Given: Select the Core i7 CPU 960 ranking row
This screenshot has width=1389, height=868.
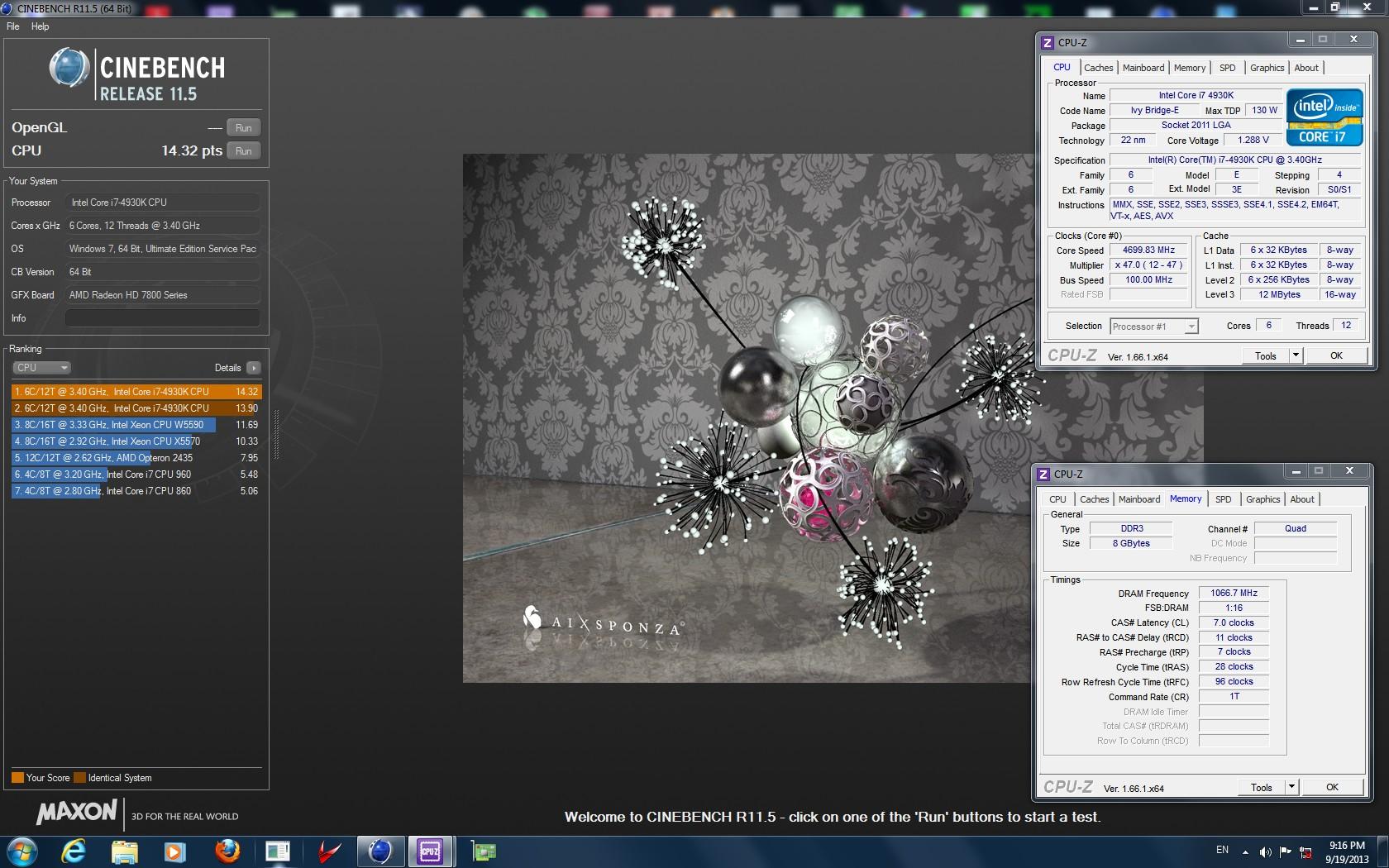Looking at the screenshot, I should [136, 475].
